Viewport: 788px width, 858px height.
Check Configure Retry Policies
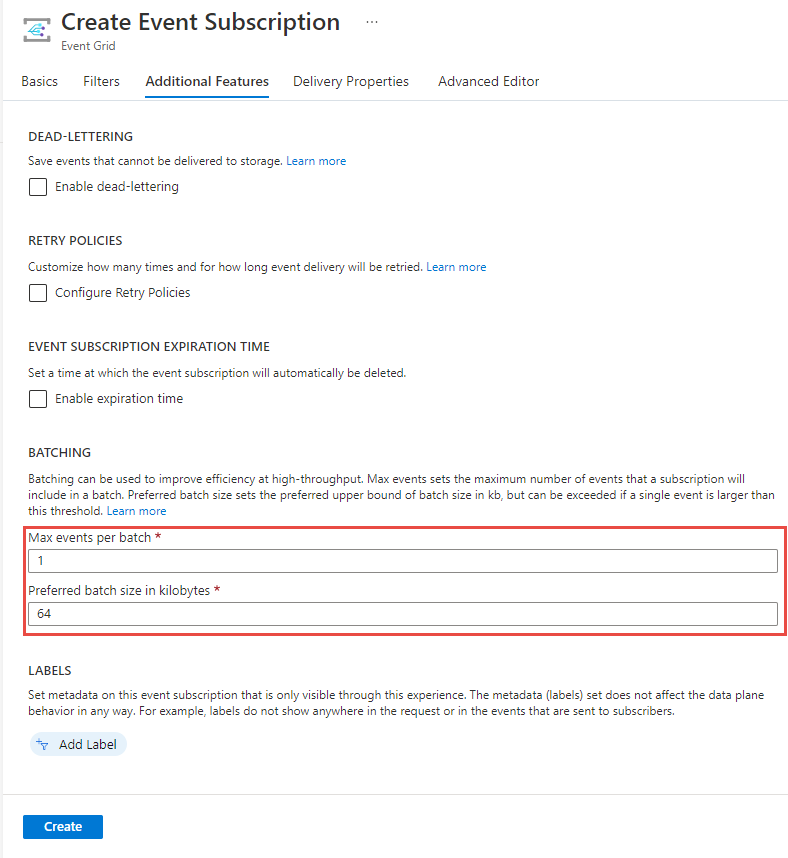37,292
